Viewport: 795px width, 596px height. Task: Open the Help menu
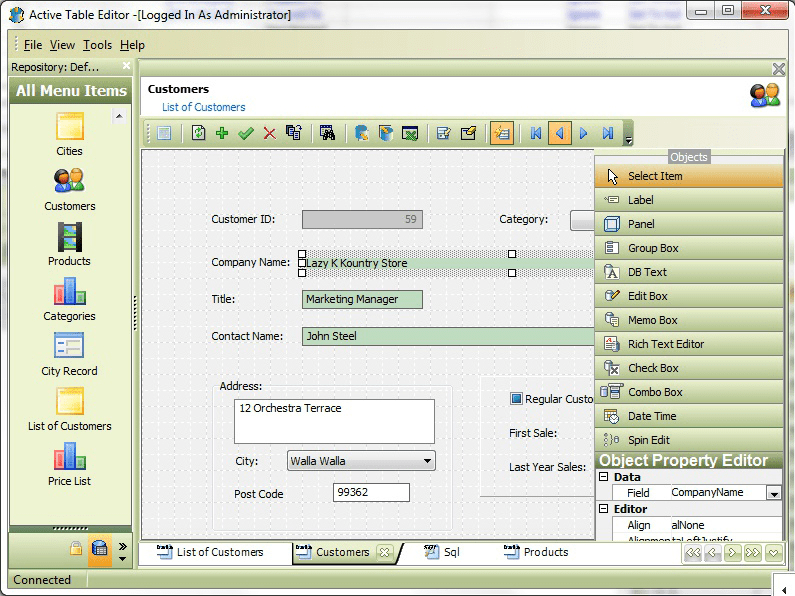(132, 45)
